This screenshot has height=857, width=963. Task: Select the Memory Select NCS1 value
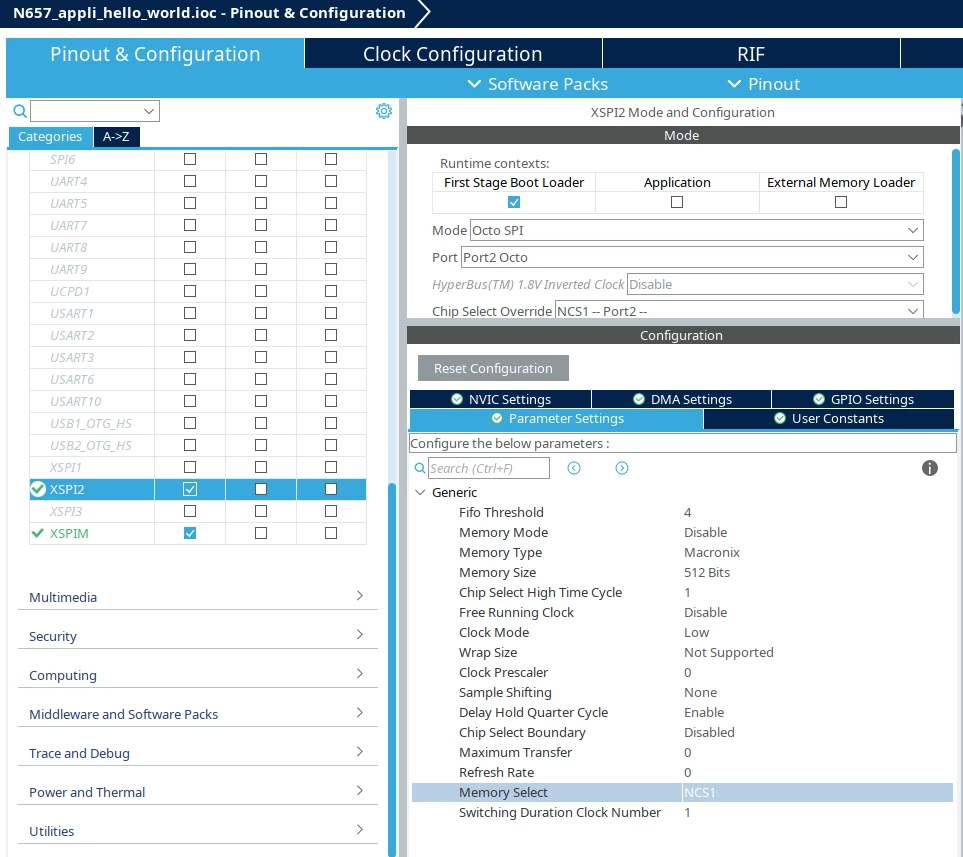click(700, 792)
